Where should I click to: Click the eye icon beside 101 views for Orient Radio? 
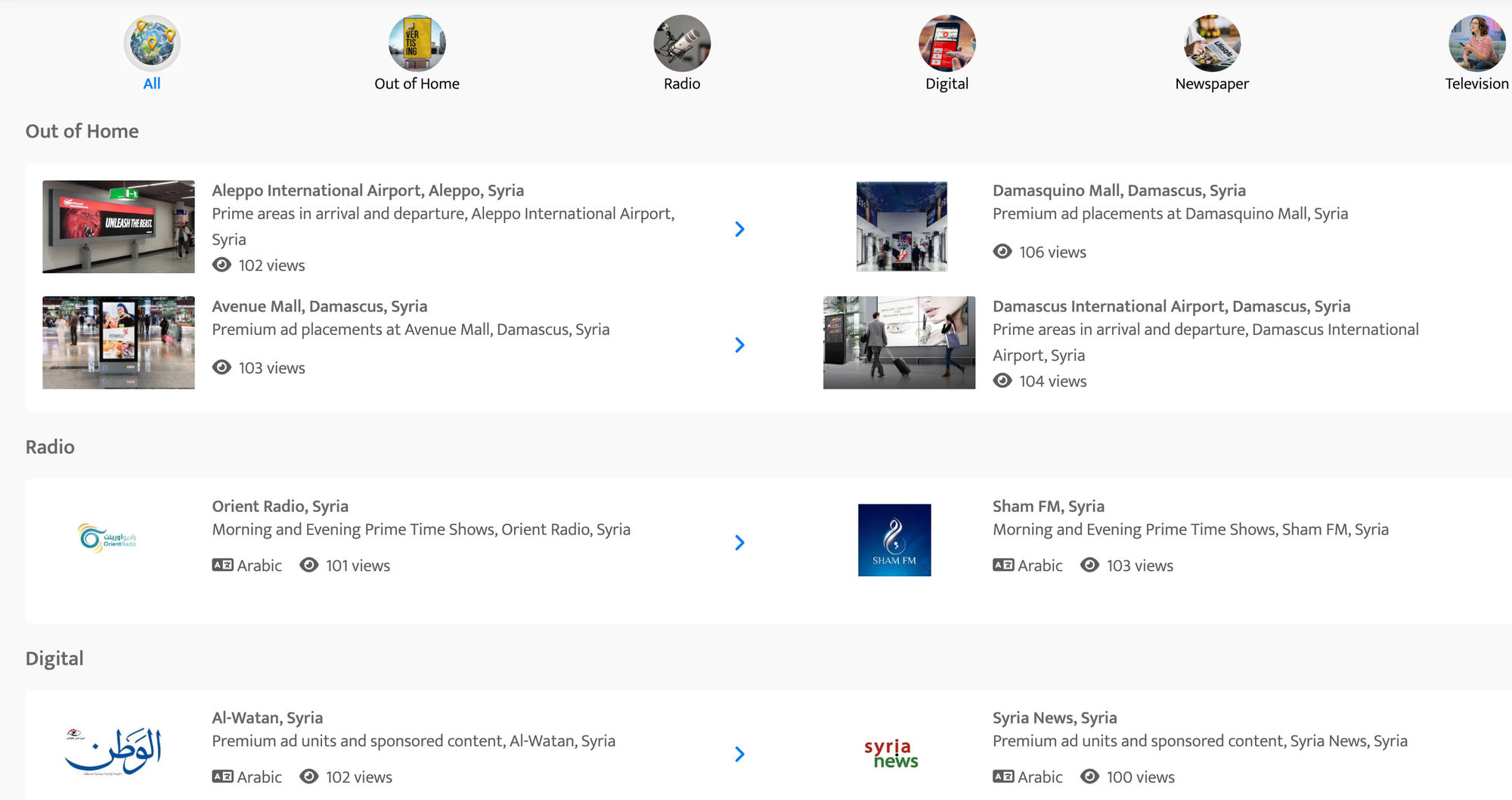pyautogui.click(x=308, y=565)
